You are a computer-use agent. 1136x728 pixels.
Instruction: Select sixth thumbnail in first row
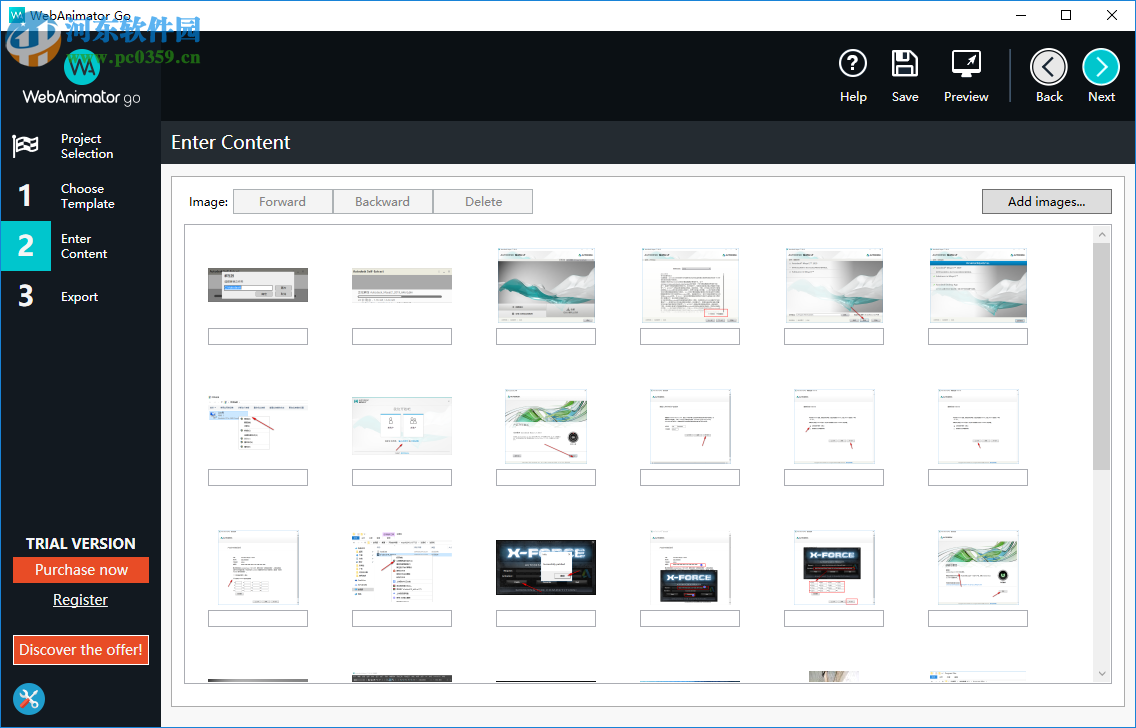pos(978,285)
